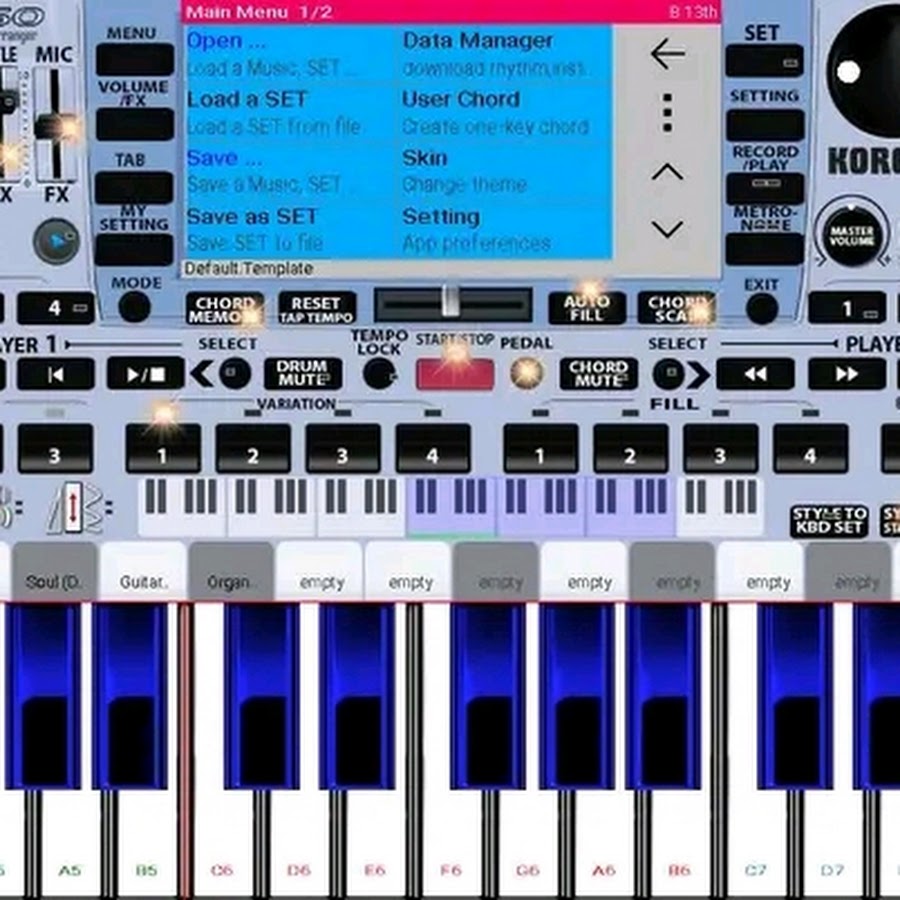The height and width of the screenshot is (900, 900).
Task: Go back with the left arrow icon
Action: click(x=668, y=54)
